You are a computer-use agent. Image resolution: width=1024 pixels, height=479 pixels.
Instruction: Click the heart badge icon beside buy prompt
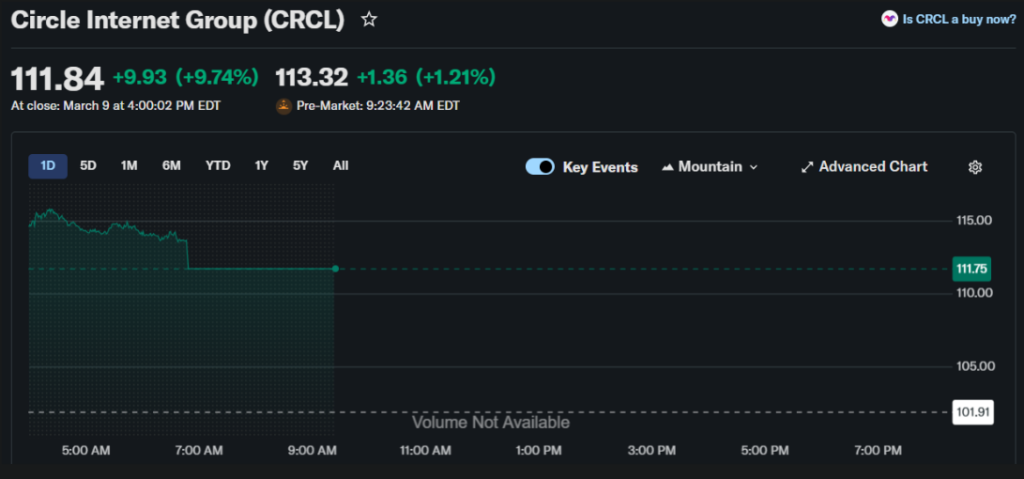(x=889, y=19)
